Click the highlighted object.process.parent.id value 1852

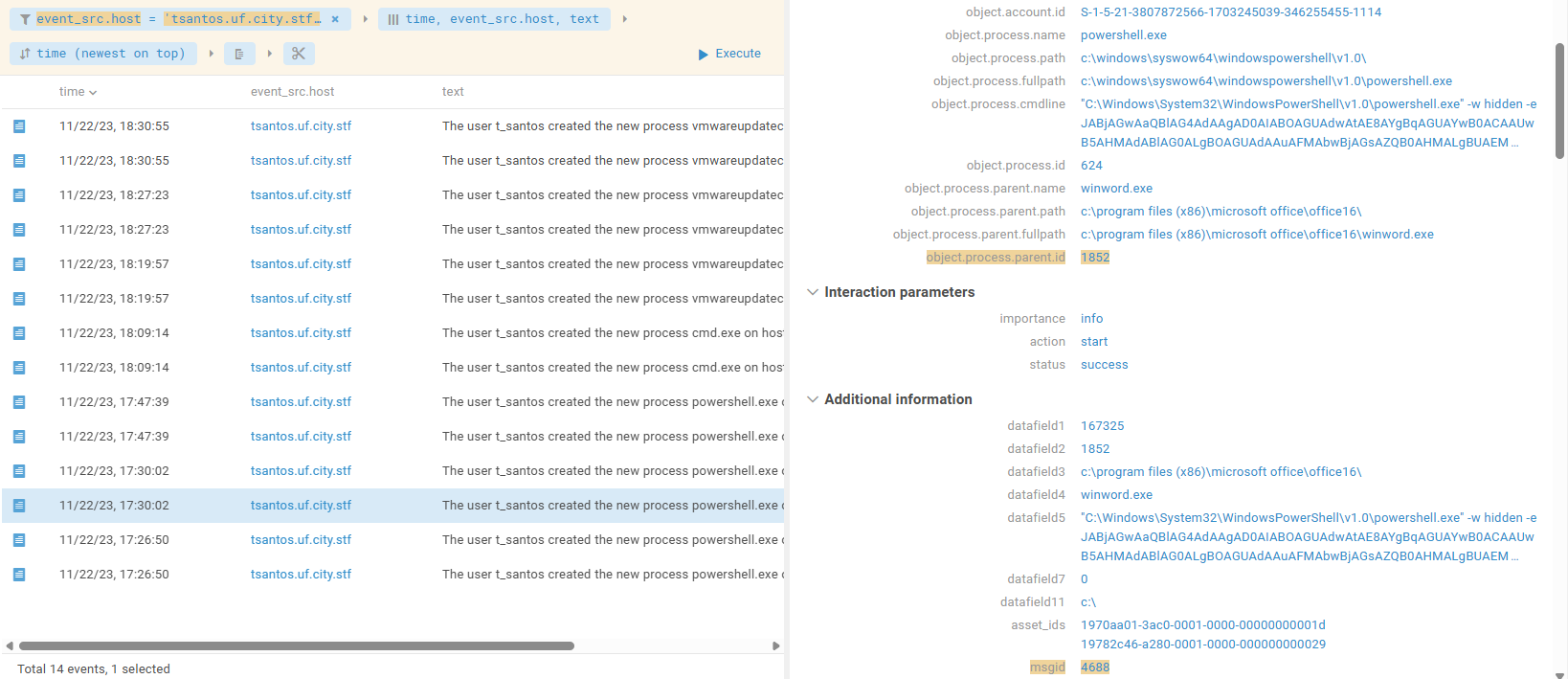1095,258
